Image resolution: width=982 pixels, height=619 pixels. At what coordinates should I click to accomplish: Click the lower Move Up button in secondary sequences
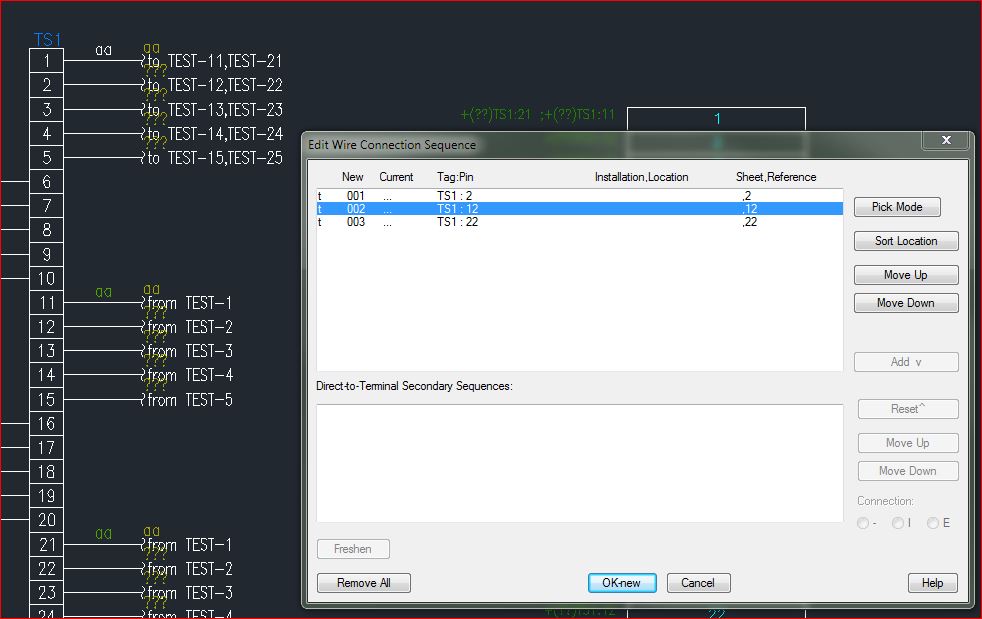click(x=908, y=443)
